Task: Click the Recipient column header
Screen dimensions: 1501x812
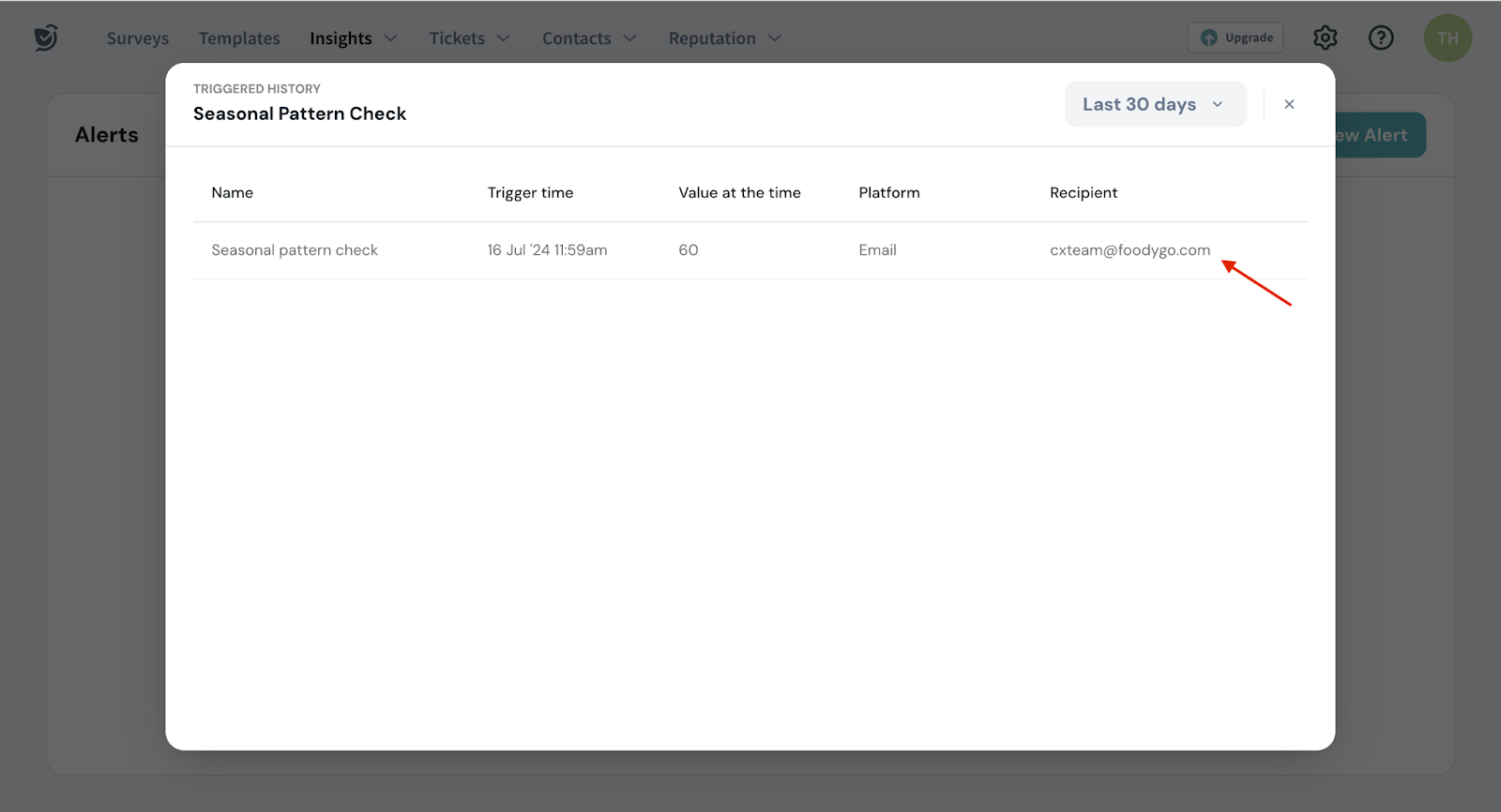Action: click(1083, 192)
